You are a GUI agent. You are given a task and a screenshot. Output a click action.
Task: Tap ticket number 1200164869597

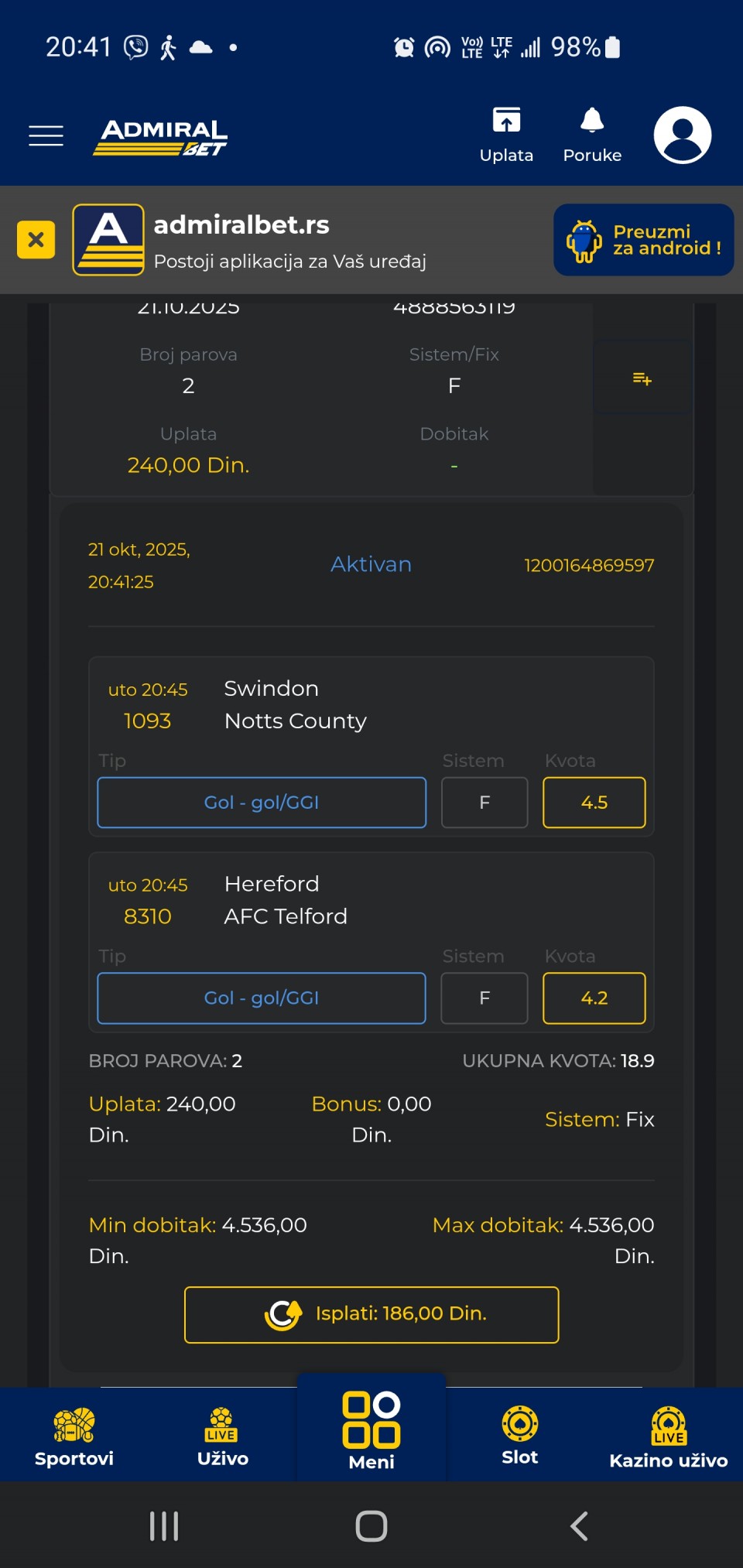click(x=589, y=566)
